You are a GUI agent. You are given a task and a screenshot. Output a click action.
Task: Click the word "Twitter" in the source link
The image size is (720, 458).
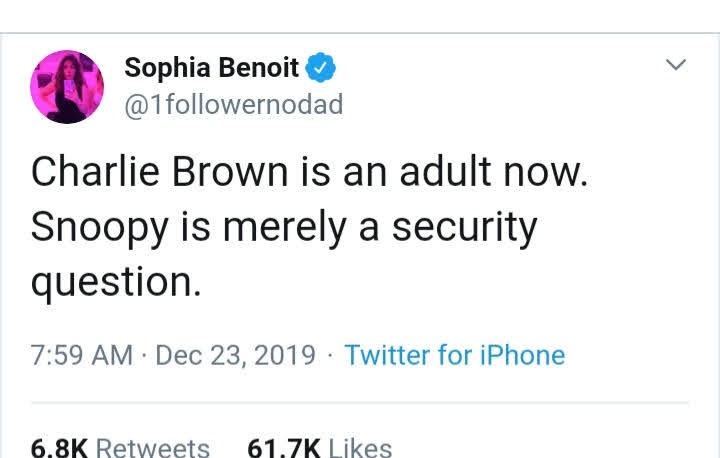point(388,355)
